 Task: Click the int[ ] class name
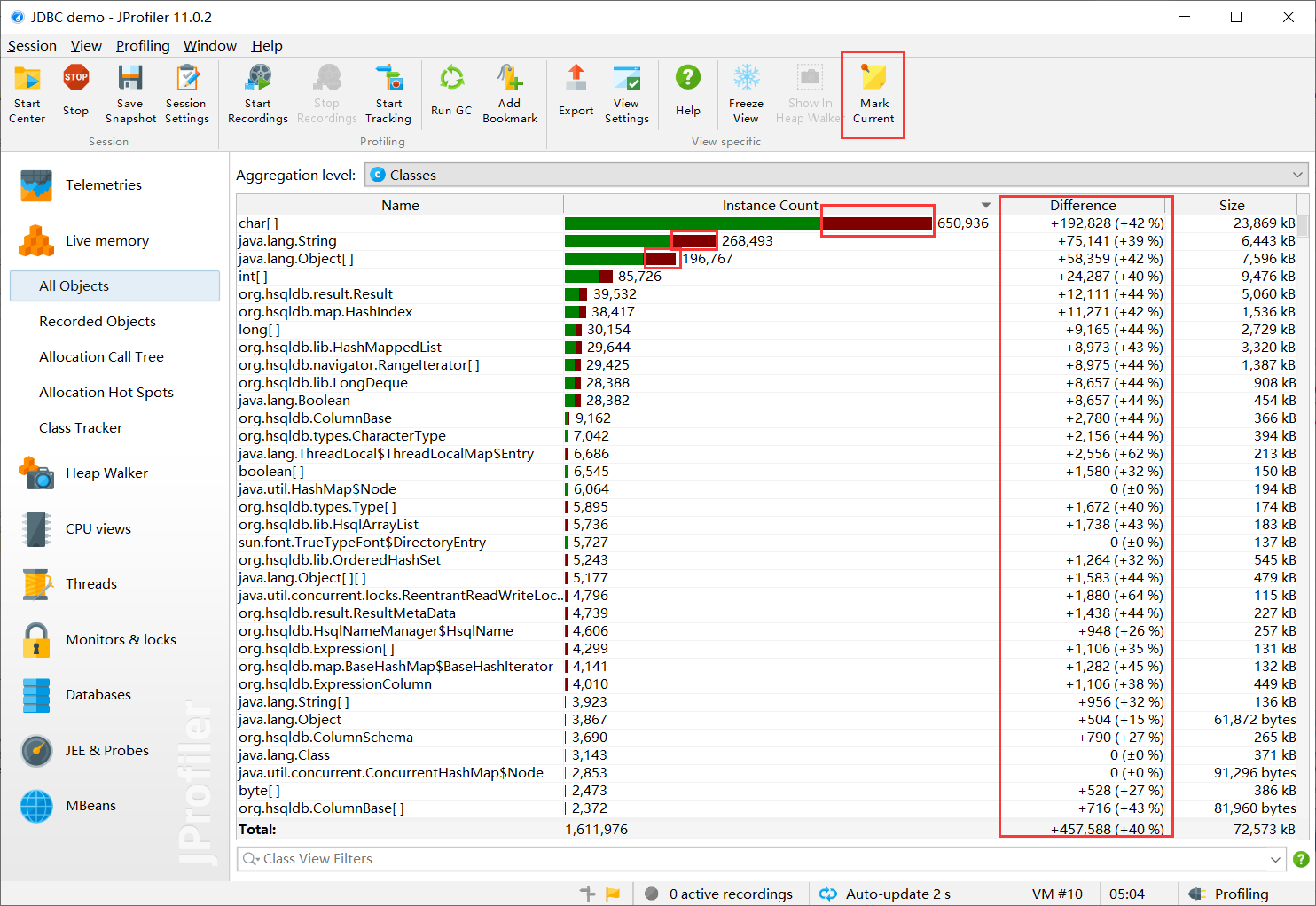pyautogui.click(x=253, y=277)
